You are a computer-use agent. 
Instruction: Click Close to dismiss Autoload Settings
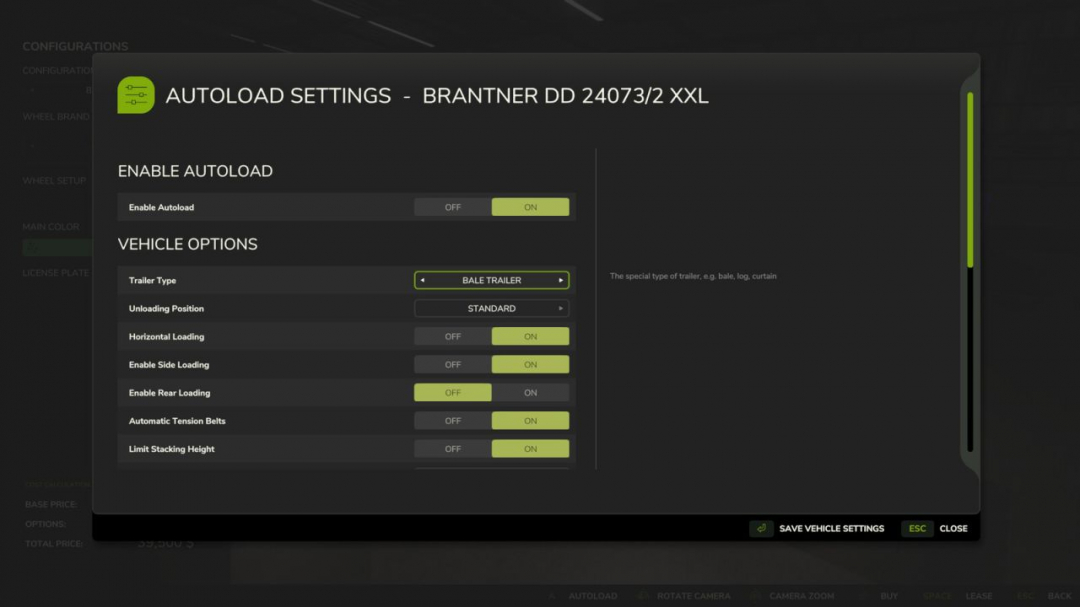[953, 528]
